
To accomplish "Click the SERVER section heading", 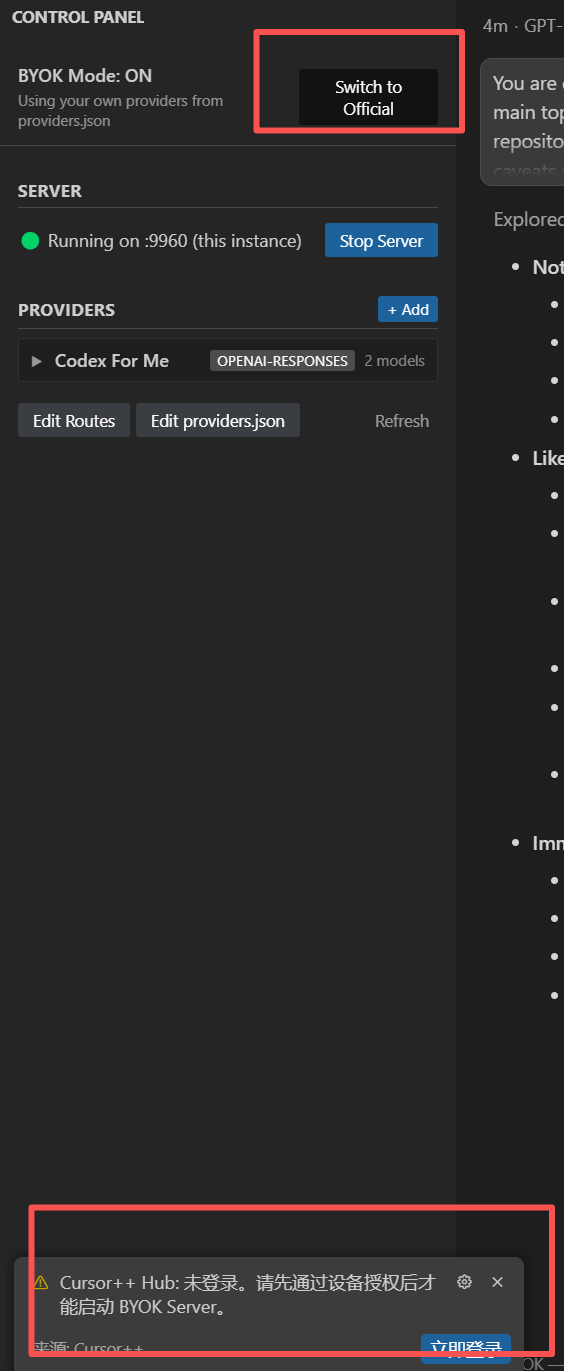I will coord(50,191).
